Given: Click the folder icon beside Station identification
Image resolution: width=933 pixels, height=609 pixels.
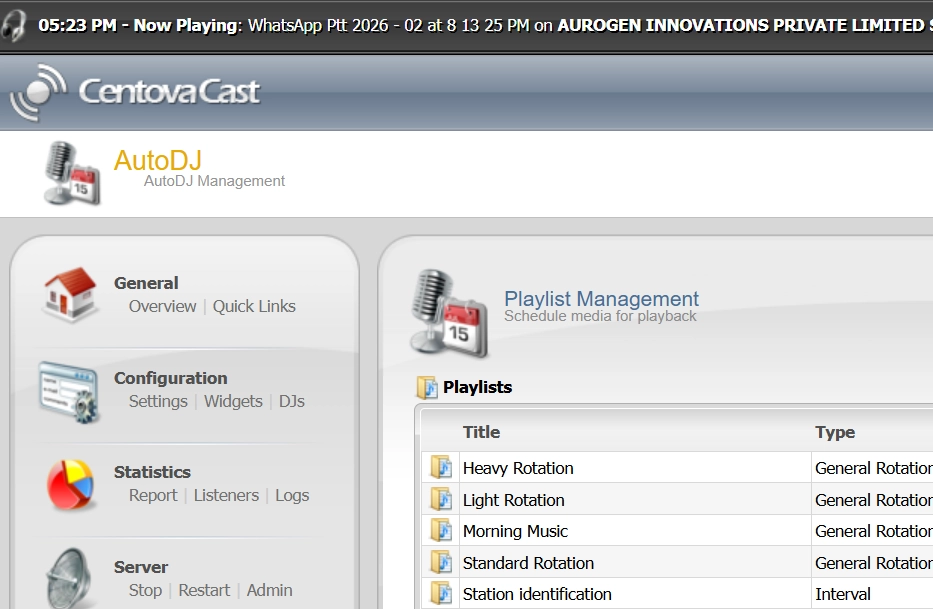Looking at the screenshot, I should click(x=441, y=594).
